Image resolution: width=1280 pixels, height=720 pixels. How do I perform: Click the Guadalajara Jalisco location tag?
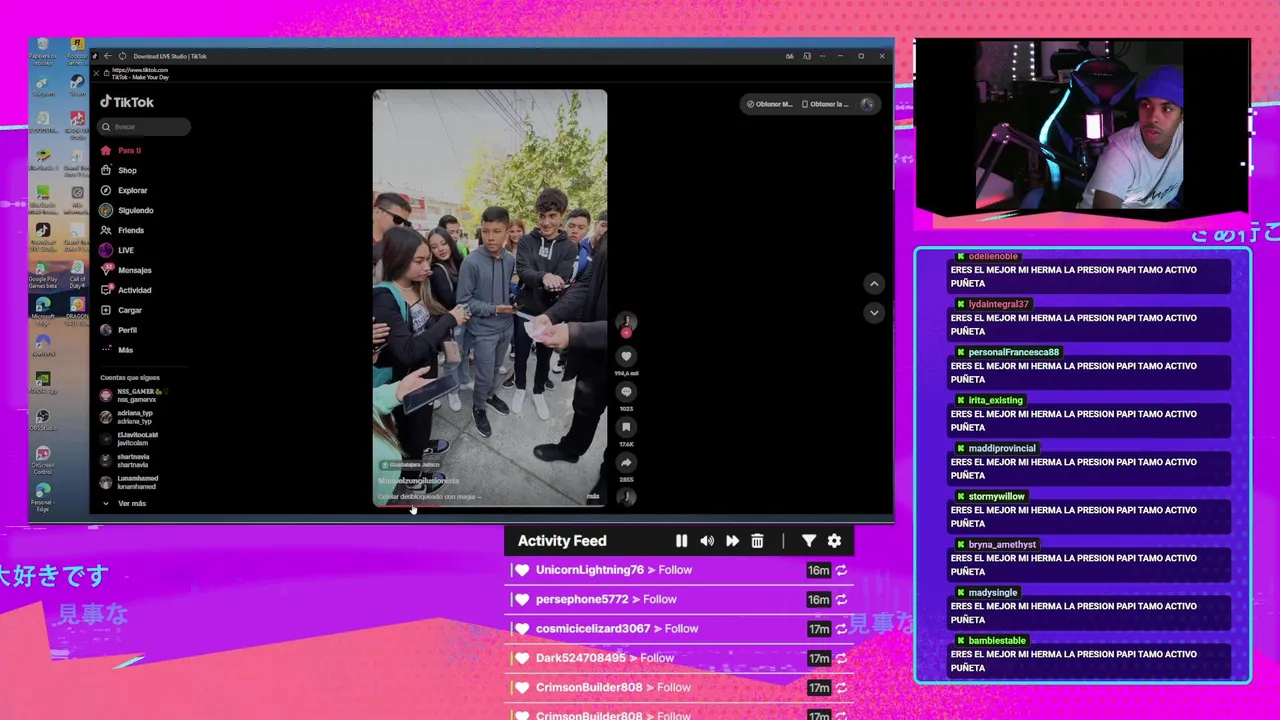tap(410, 465)
